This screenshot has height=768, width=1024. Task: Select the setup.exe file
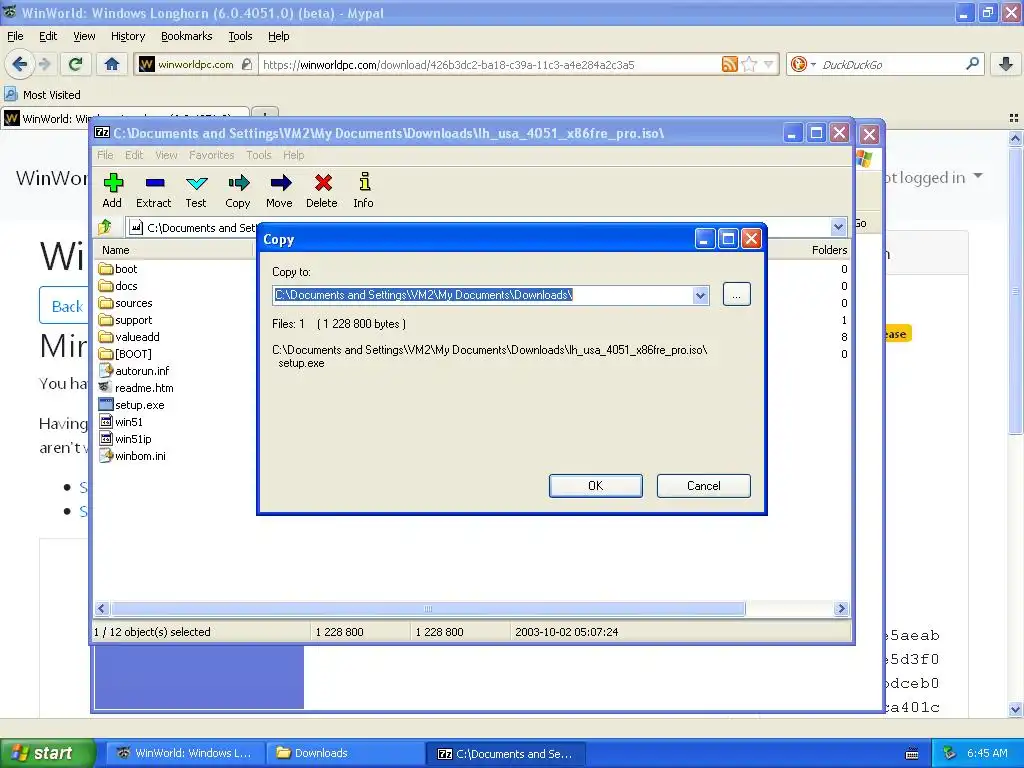coord(131,405)
